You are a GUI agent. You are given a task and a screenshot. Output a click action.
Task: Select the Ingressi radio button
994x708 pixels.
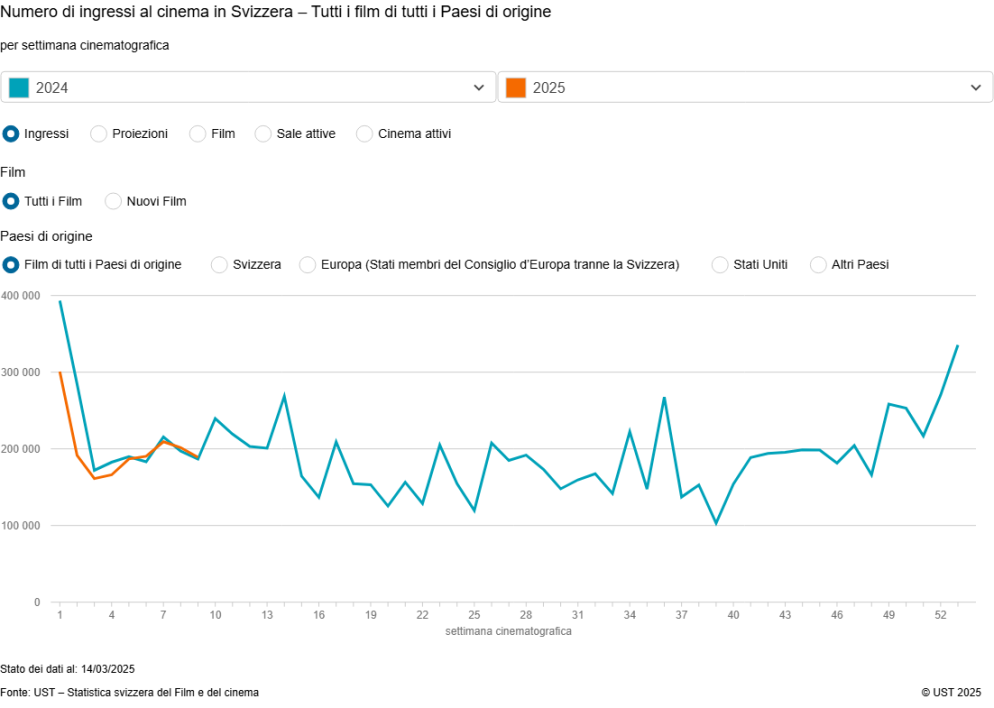12,133
